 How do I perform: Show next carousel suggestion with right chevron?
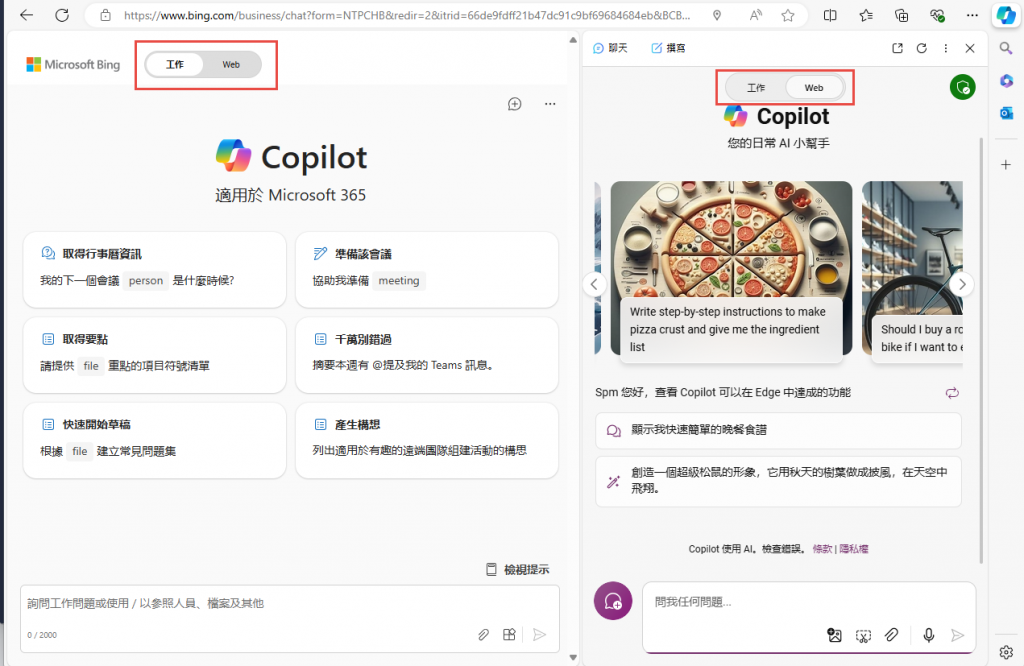pos(962,284)
